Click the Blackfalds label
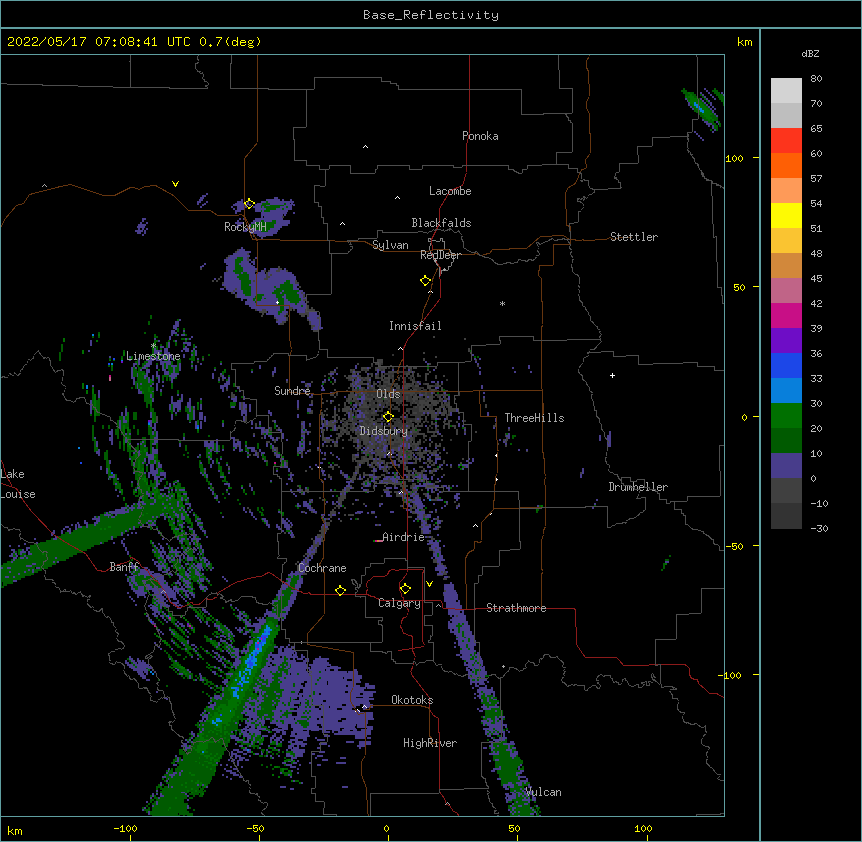 pyautogui.click(x=441, y=223)
